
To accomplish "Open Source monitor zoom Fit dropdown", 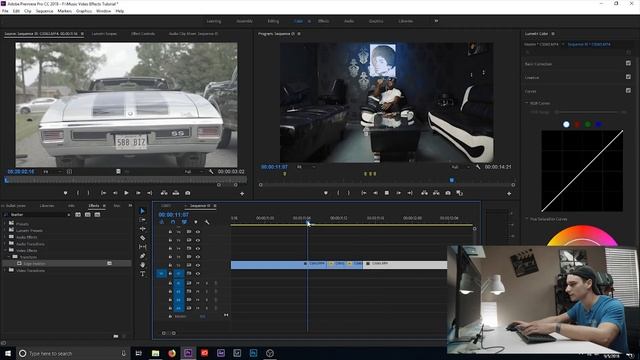I will click(53, 172).
